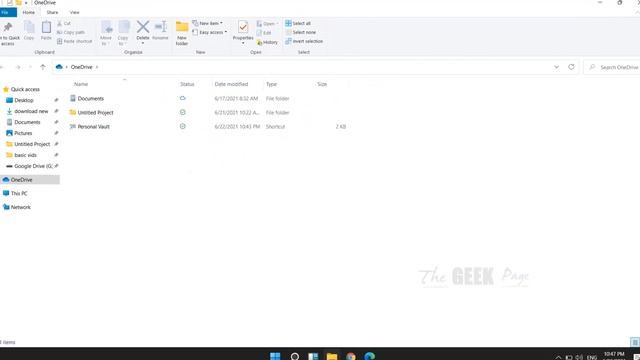The height and width of the screenshot is (360, 640).
Task: Open download new in navigation pane
Action: (x=31, y=111)
